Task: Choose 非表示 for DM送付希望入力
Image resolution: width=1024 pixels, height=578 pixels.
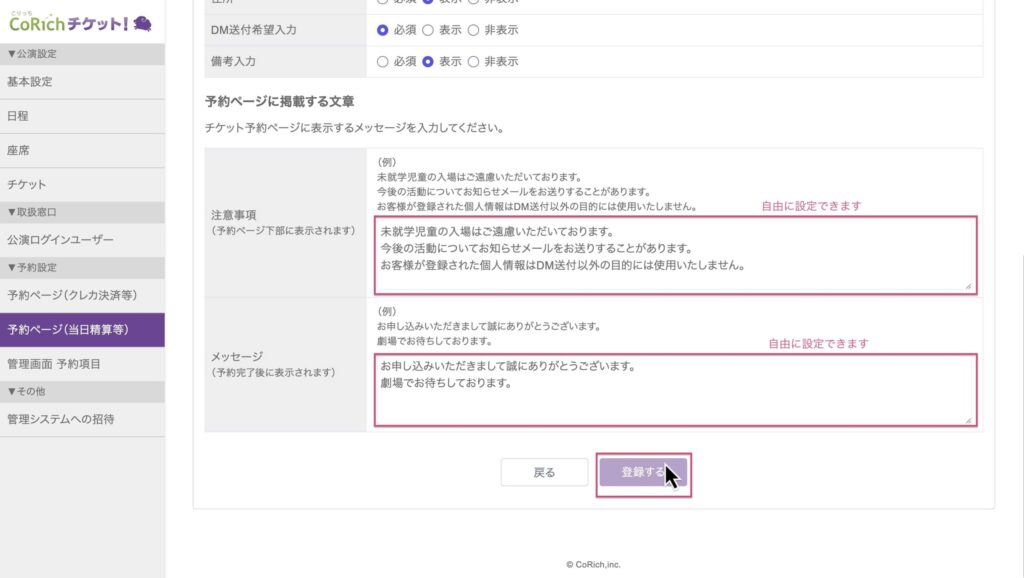Action: click(x=473, y=30)
